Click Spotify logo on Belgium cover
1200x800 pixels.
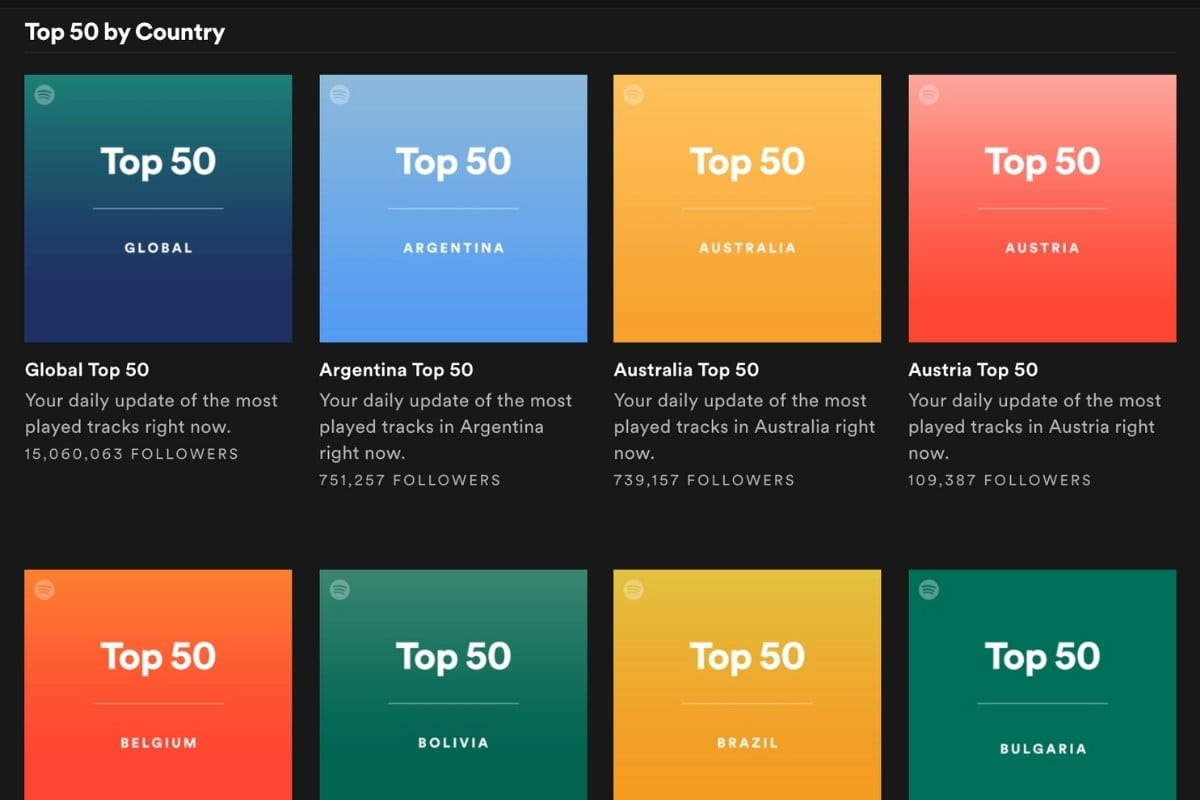click(x=45, y=590)
